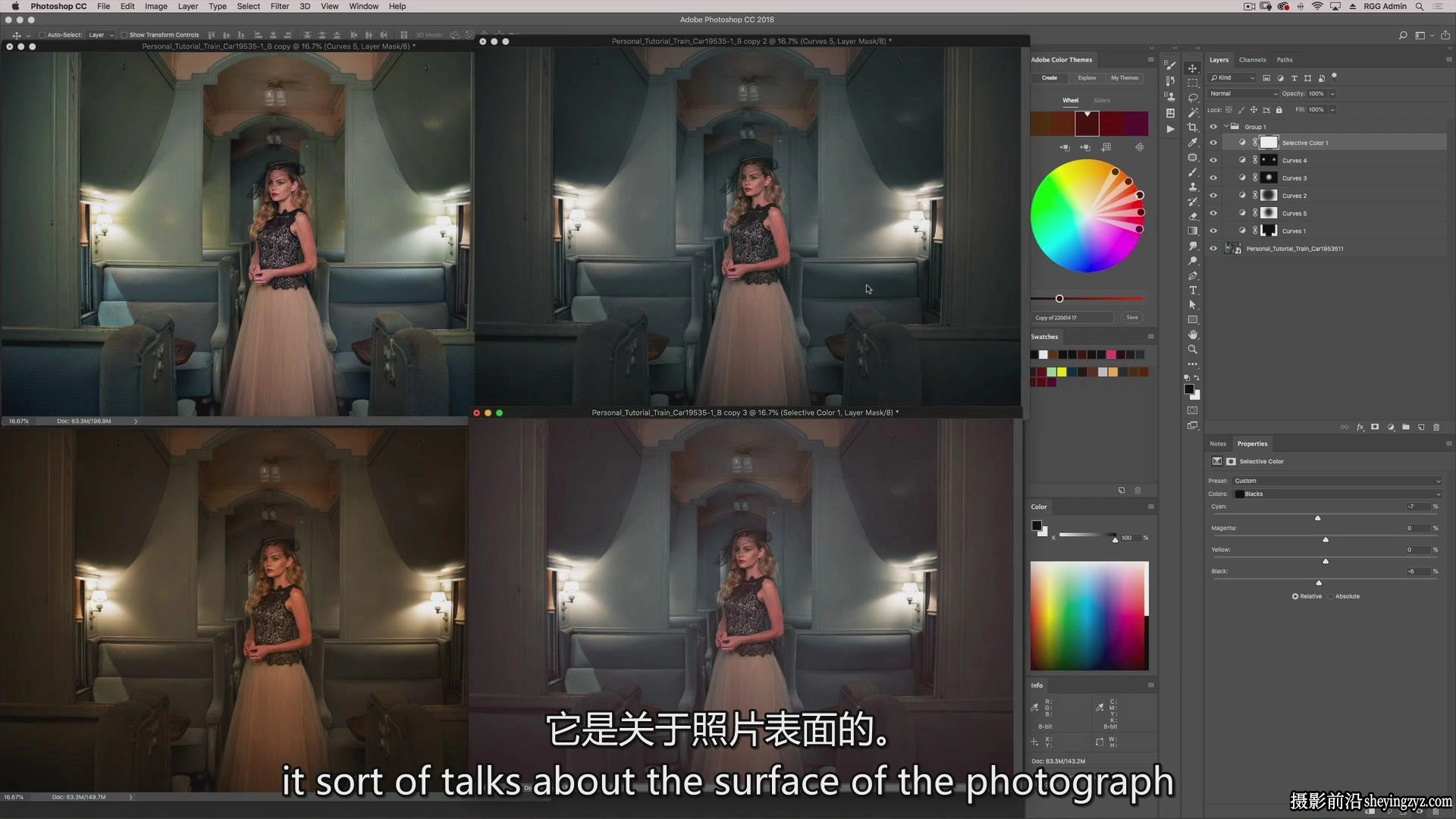Select the Eraser tool

[1193, 216]
